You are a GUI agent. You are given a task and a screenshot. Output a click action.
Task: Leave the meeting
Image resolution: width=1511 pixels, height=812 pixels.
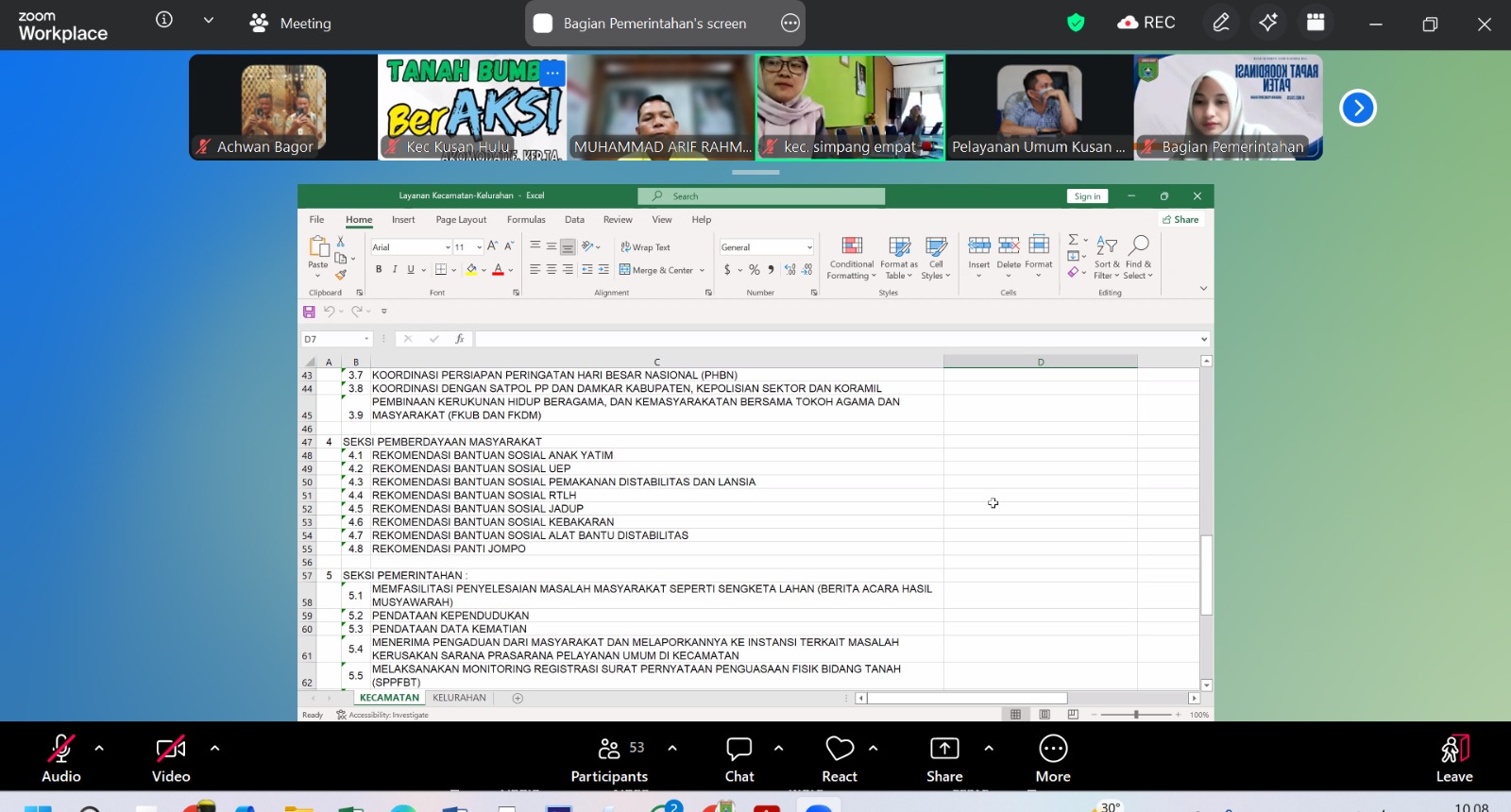[1454, 759]
